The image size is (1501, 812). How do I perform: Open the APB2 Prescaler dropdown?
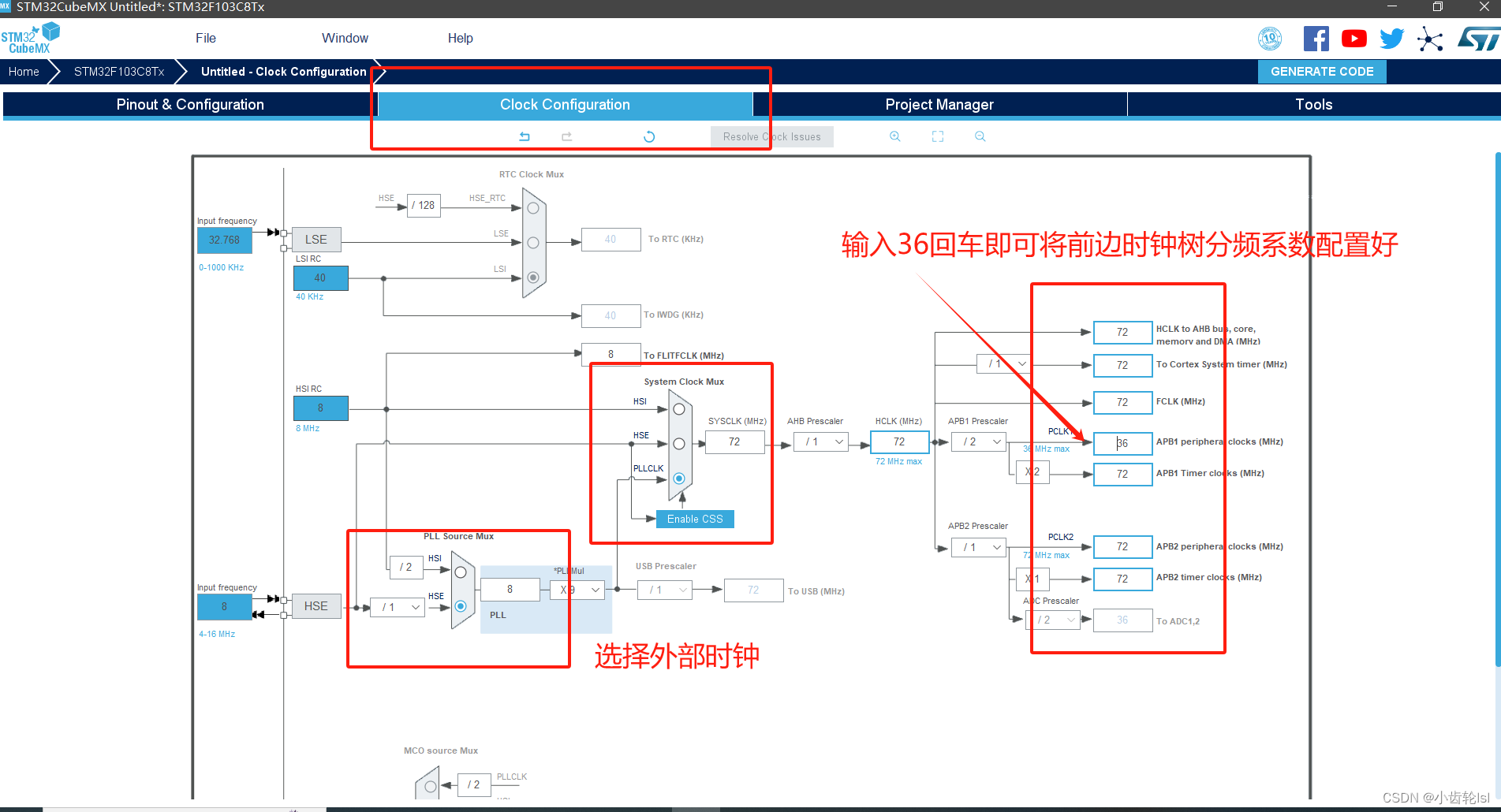tap(979, 547)
